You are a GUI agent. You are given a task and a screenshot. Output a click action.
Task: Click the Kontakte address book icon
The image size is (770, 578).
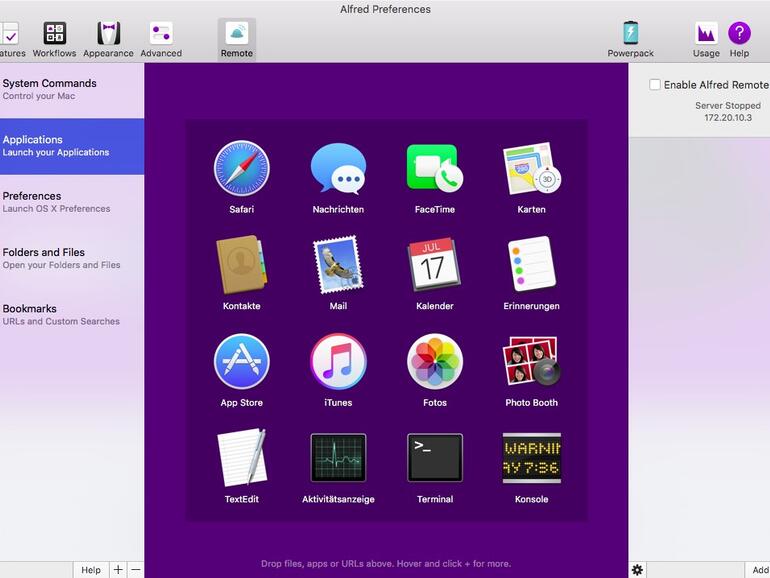click(x=242, y=265)
